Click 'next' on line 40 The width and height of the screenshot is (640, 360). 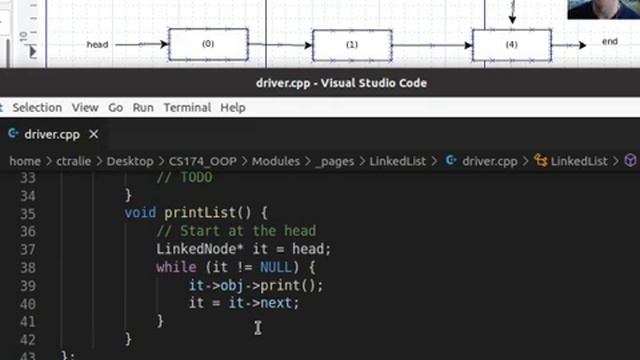tap(276, 303)
